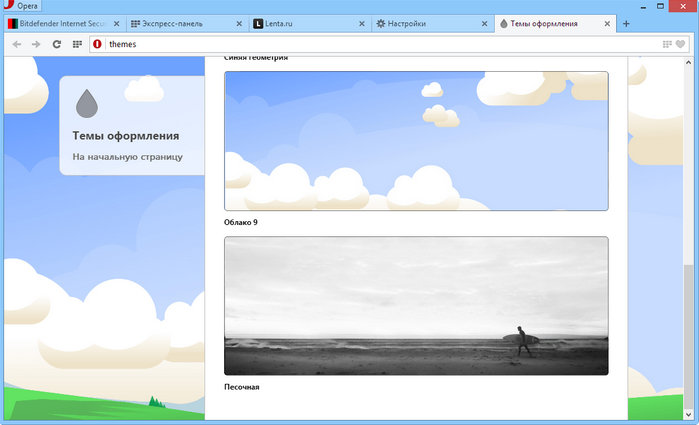Switch to the Bitdefender Internet Security tab
The image size is (699, 425).
[x=63, y=24]
